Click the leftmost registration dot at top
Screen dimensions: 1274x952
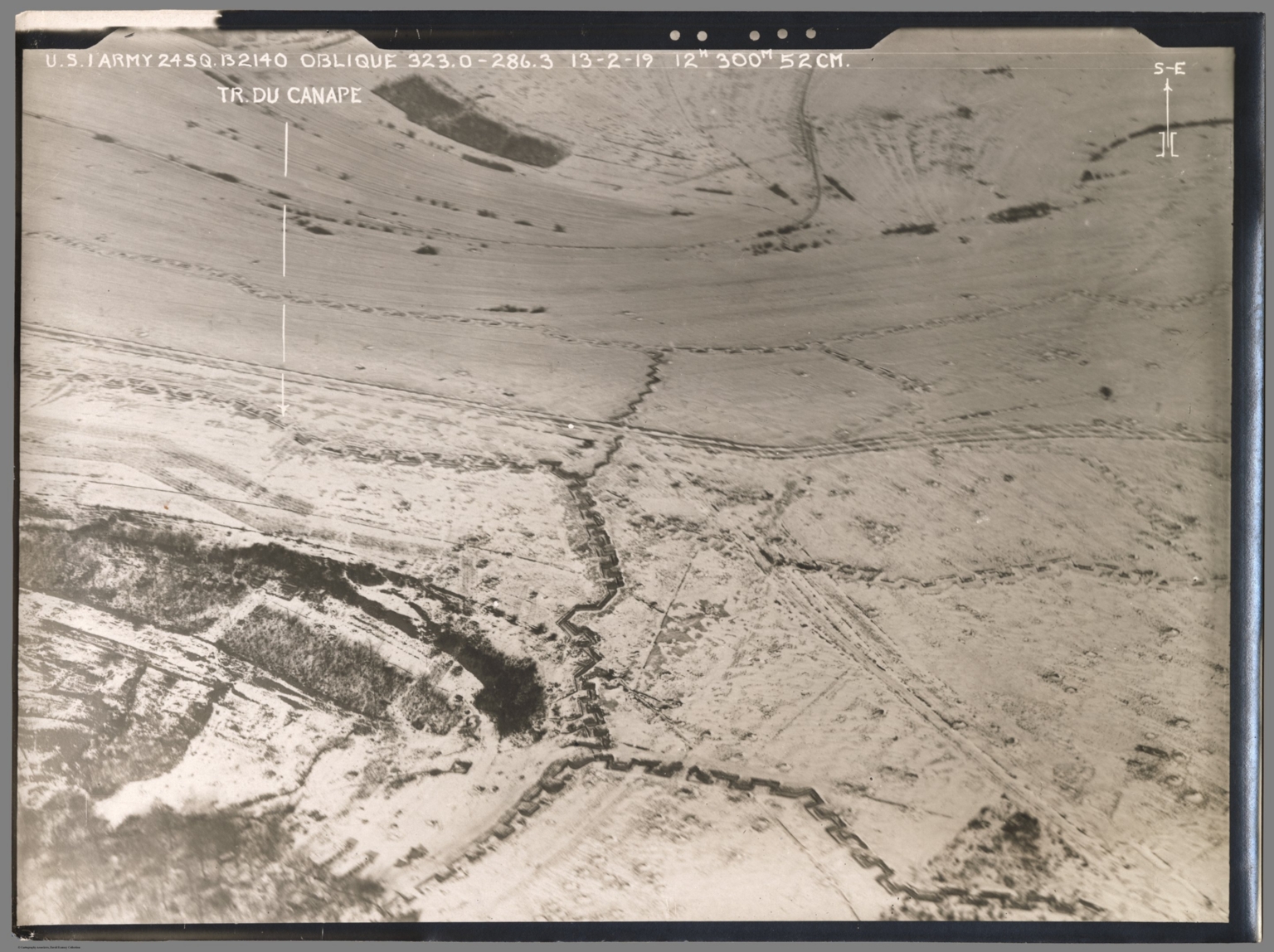pos(675,35)
